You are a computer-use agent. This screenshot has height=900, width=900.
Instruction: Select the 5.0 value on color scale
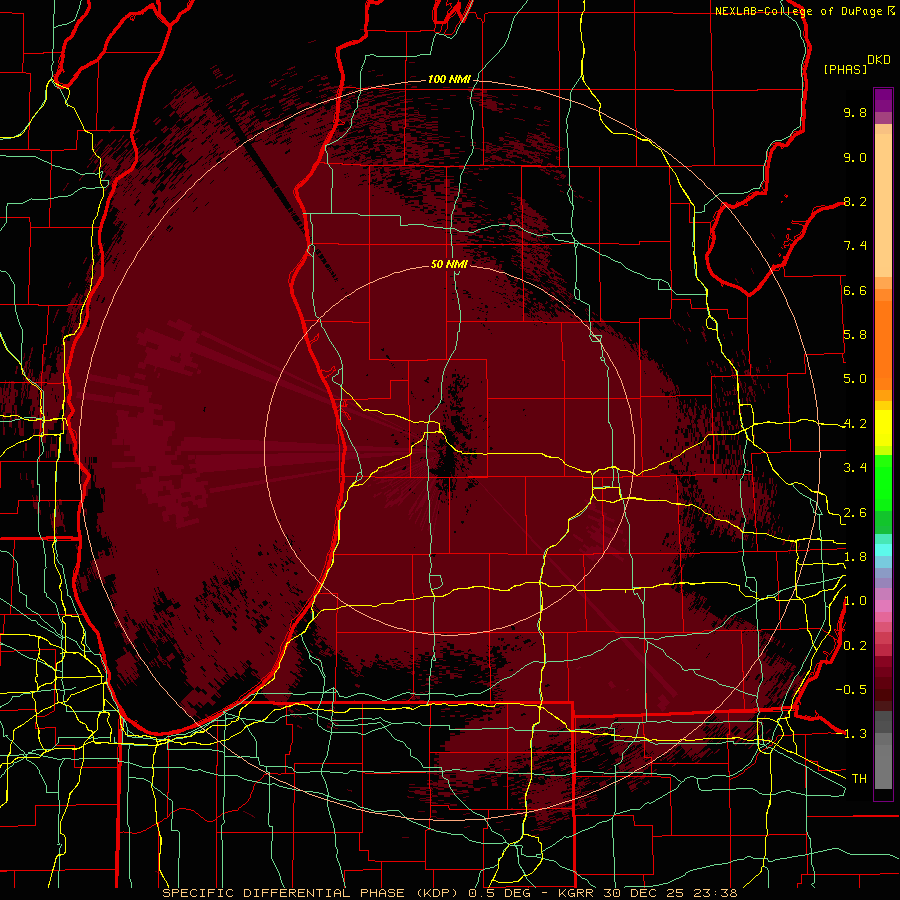855,379
